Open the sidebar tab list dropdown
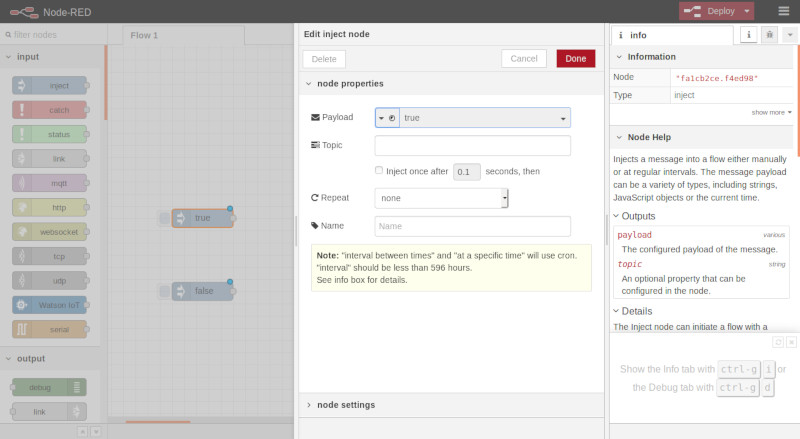The height and width of the screenshot is (439, 800). [790, 35]
